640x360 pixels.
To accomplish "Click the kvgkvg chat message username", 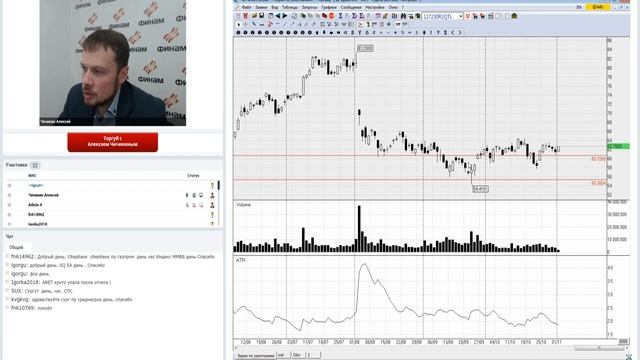I will coord(19,299).
